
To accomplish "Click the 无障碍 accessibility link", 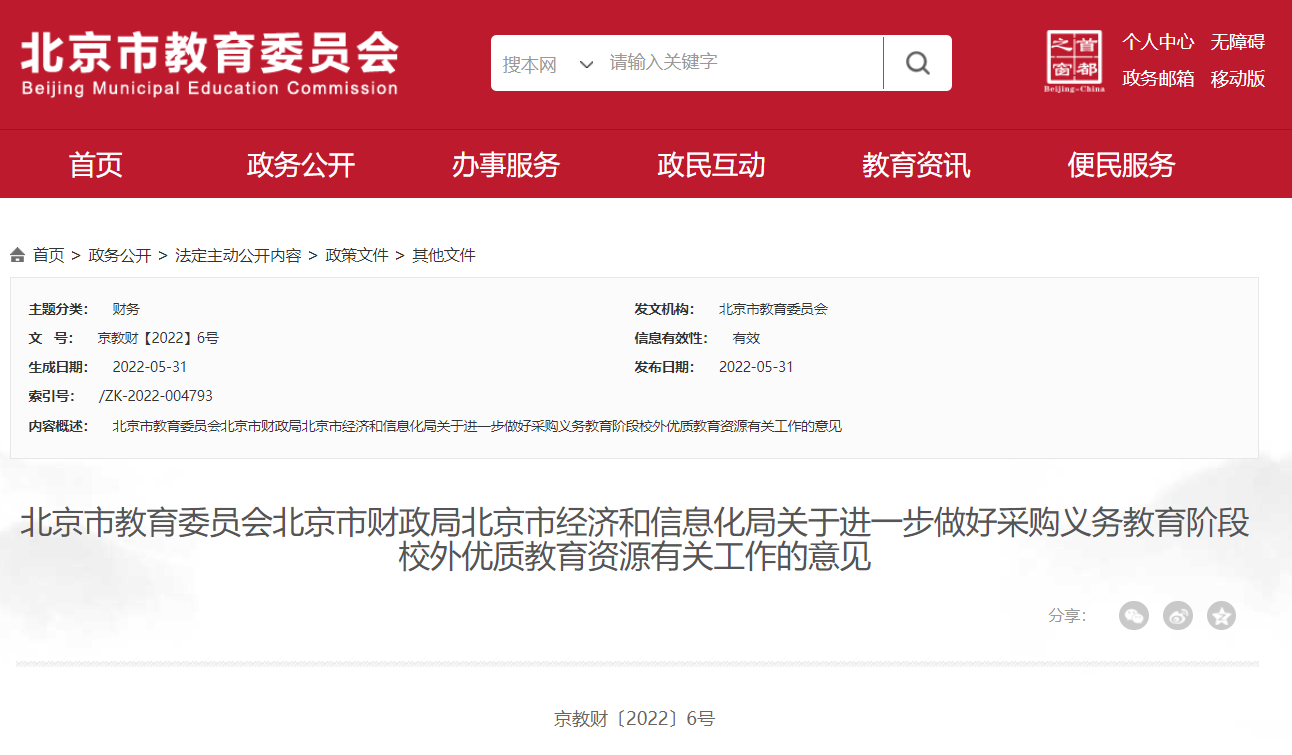I will [x=1238, y=42].
